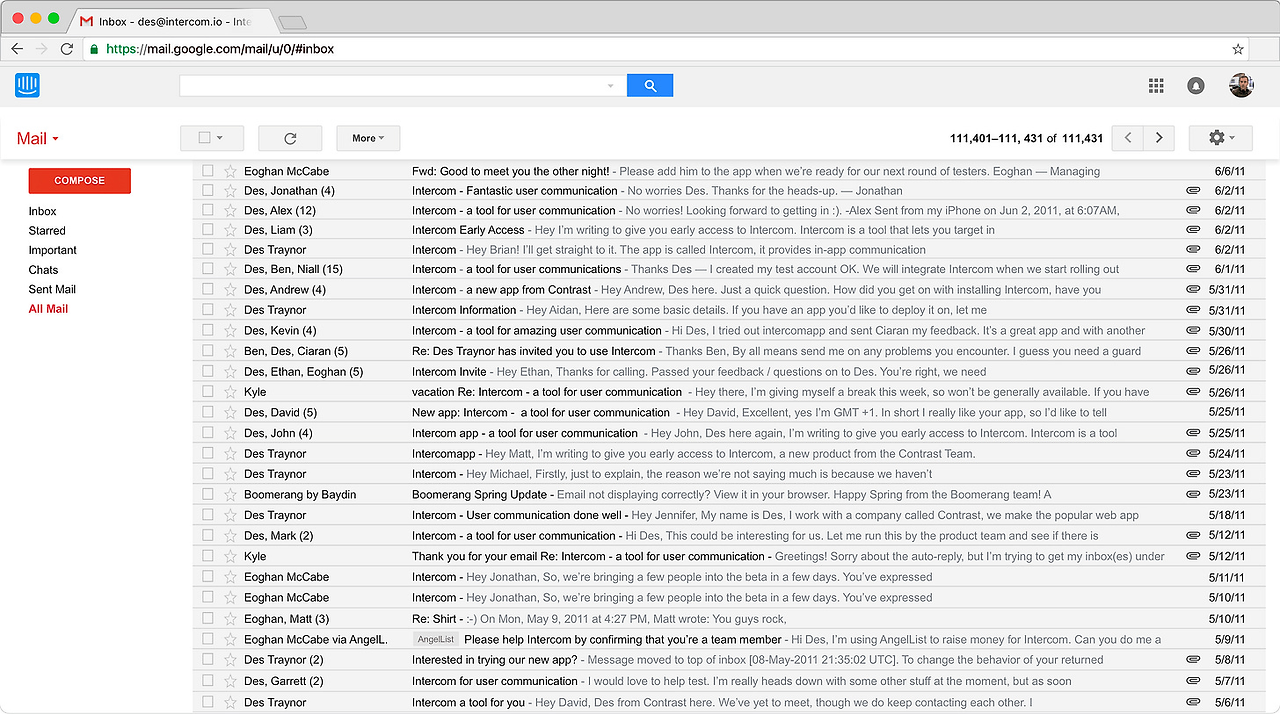Star the Des, Garrett (2) email
Screen dimensions: 1280x714
pyautogui.click(x=230, y=681)
